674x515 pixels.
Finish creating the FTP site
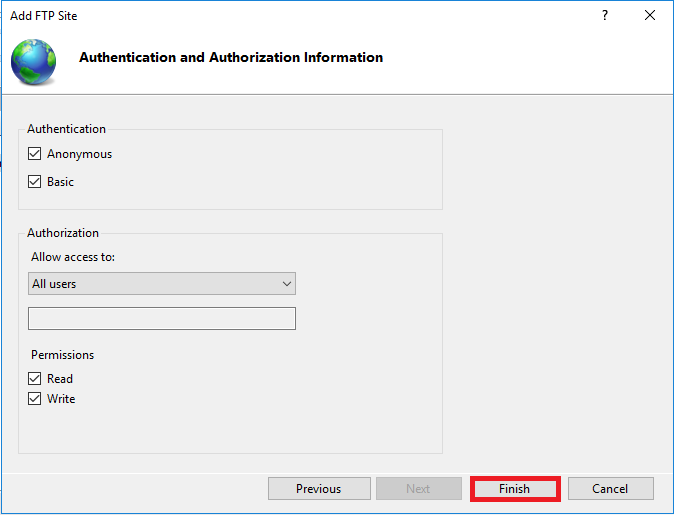pos(515,488)
